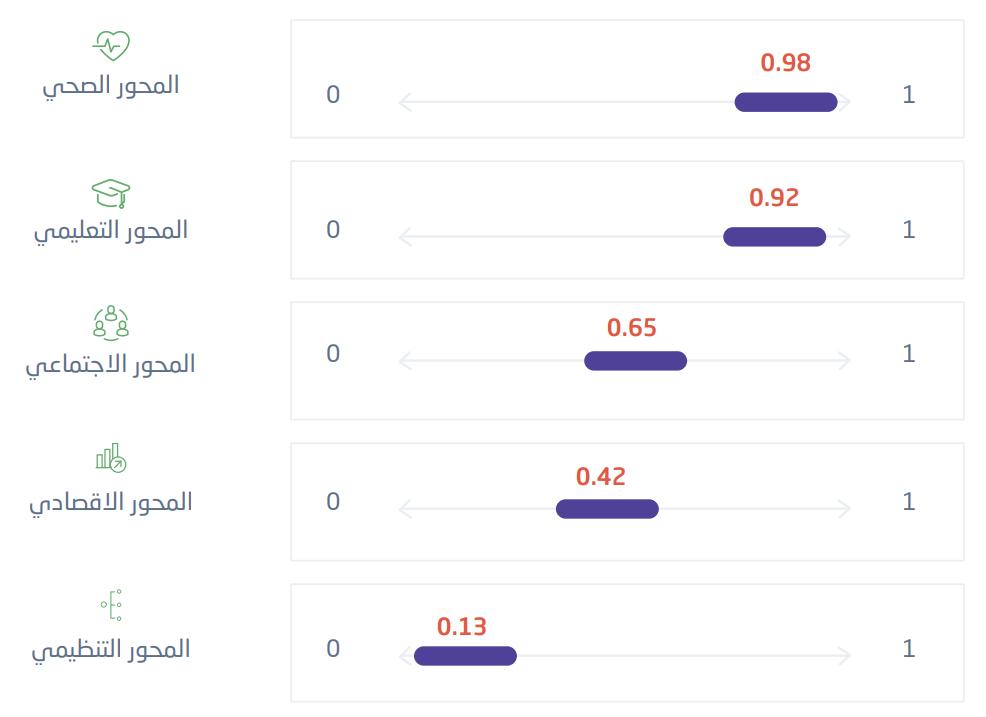Image resolution: width=986 pixels, height=717 pixels.
Task: Click the organizational tree regulatory axis icon
Action: (x=111, y=604)
